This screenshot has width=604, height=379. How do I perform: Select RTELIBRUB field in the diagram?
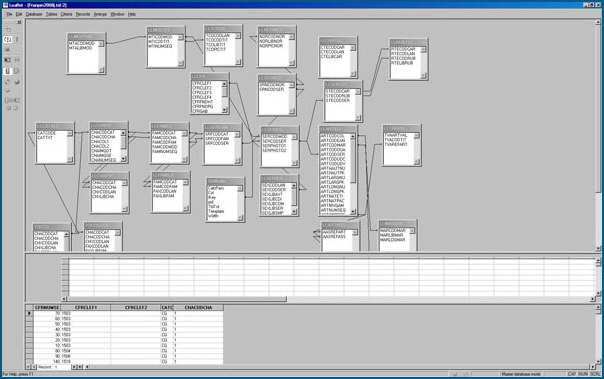(x=402, y=63)
